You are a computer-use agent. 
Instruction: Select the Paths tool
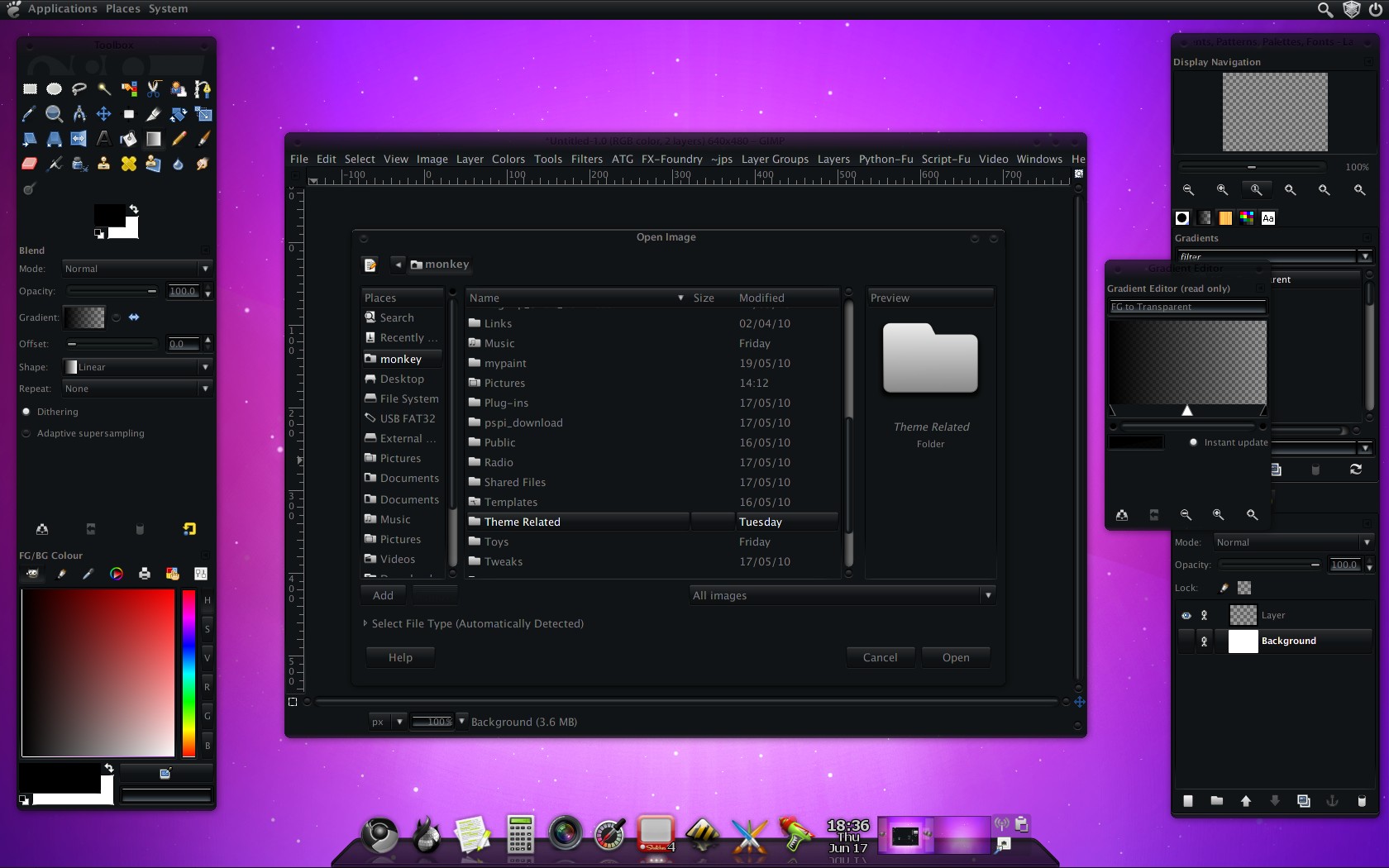pyautogui.click(x=203, y=89)
